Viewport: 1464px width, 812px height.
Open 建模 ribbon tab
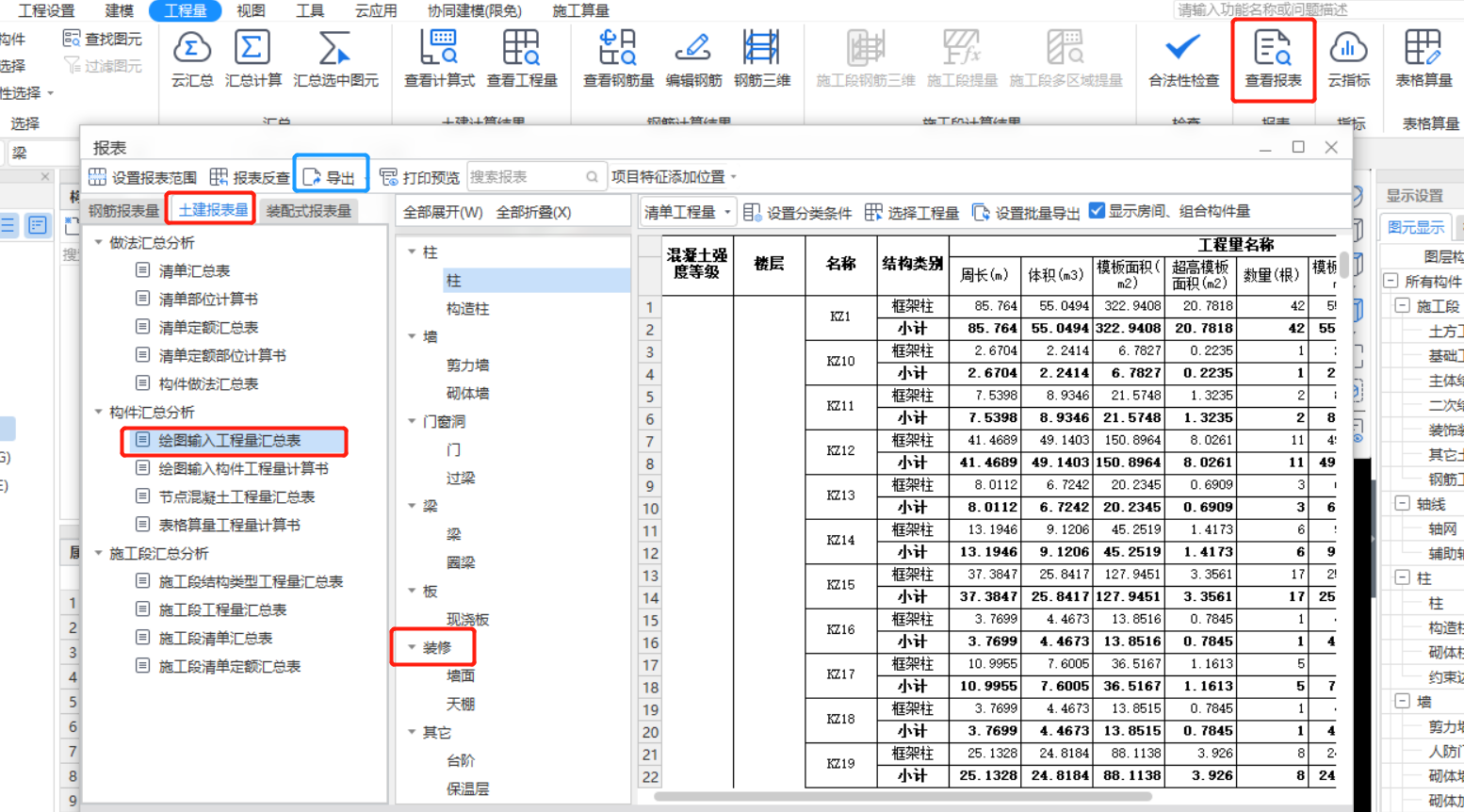119,10
